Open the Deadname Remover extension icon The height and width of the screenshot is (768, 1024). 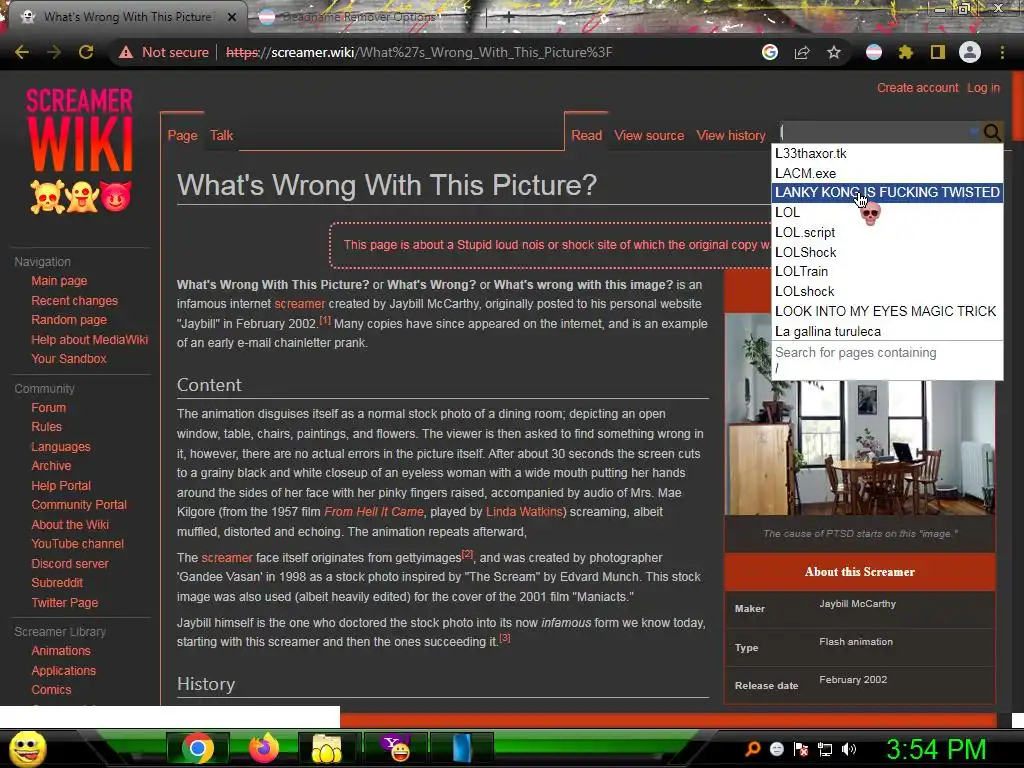[874, 52]
